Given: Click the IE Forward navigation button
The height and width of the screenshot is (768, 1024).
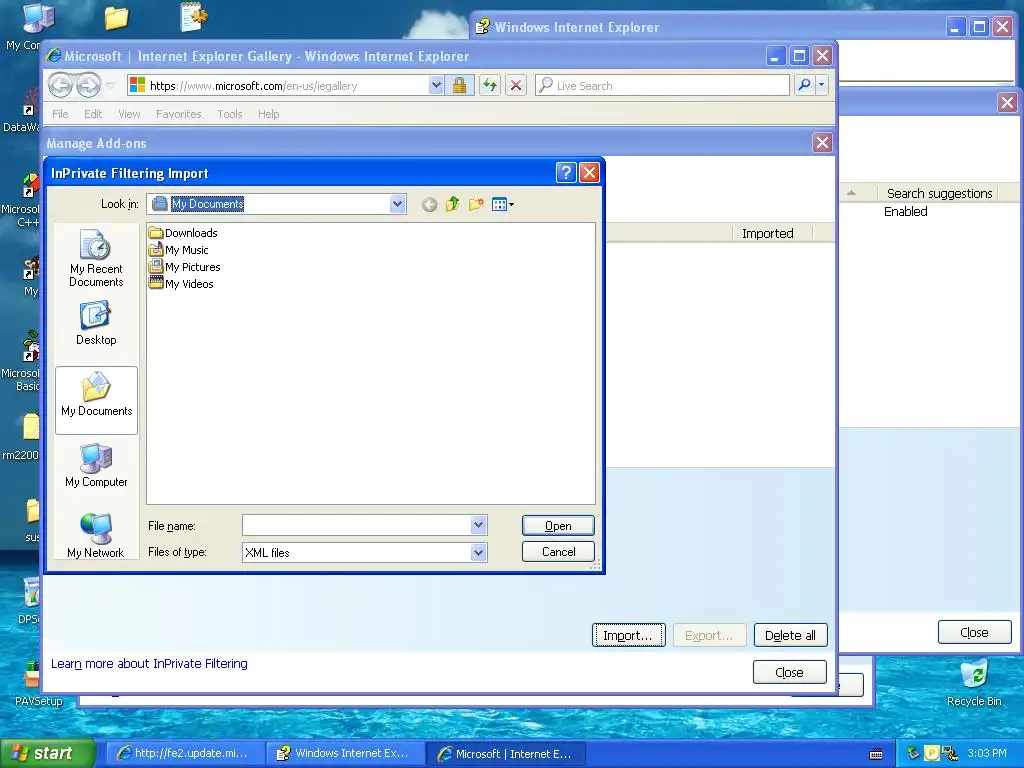Looking at the screenshot, I should click(88, 85).
